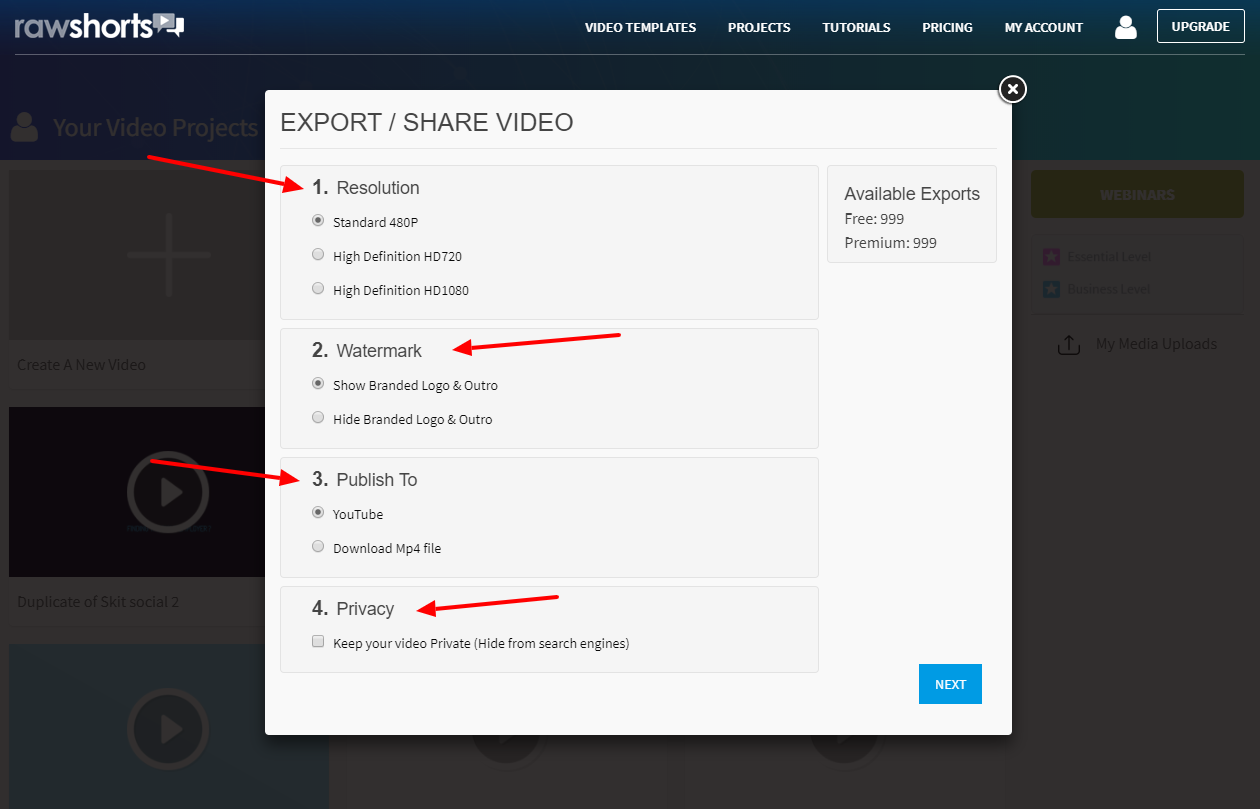
Task: Click the Export / Share Video title
Action: click(427, 123)
